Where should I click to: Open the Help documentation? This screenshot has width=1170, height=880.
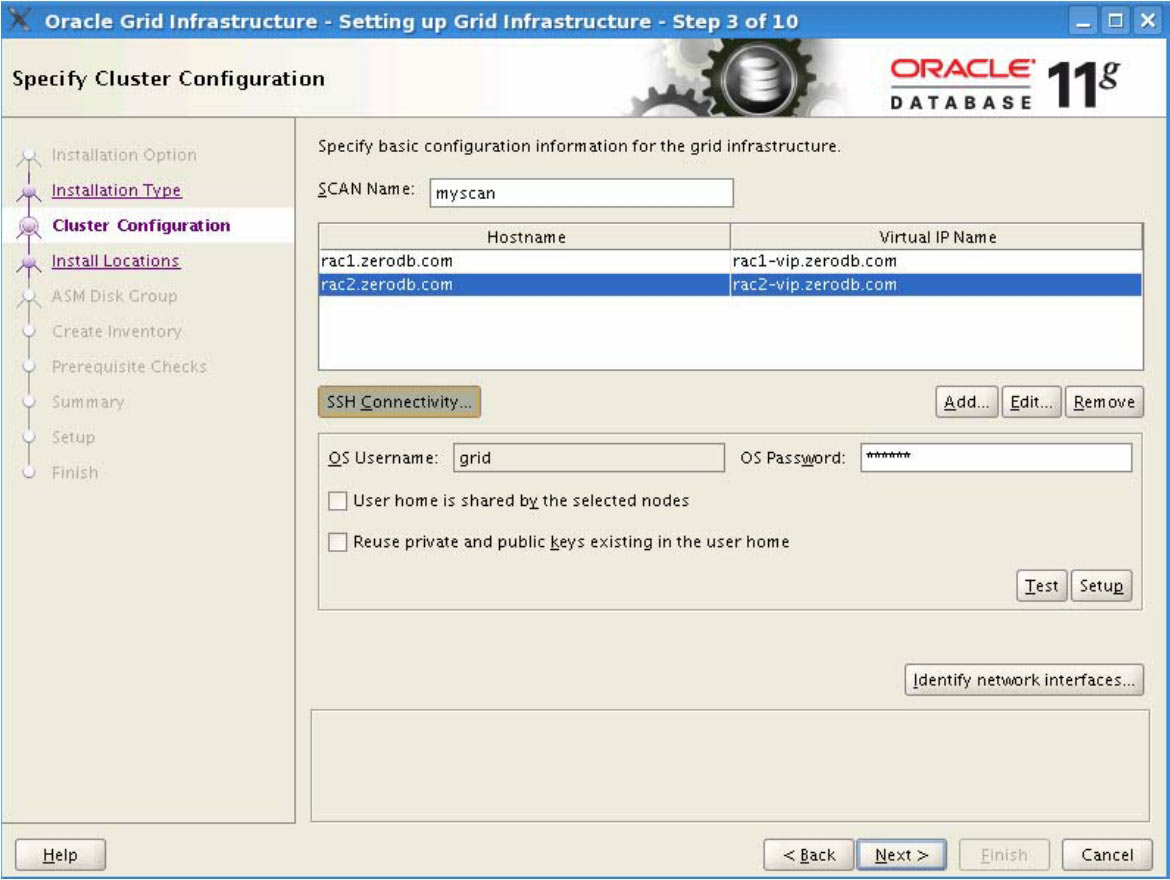[x=60, y=855]
